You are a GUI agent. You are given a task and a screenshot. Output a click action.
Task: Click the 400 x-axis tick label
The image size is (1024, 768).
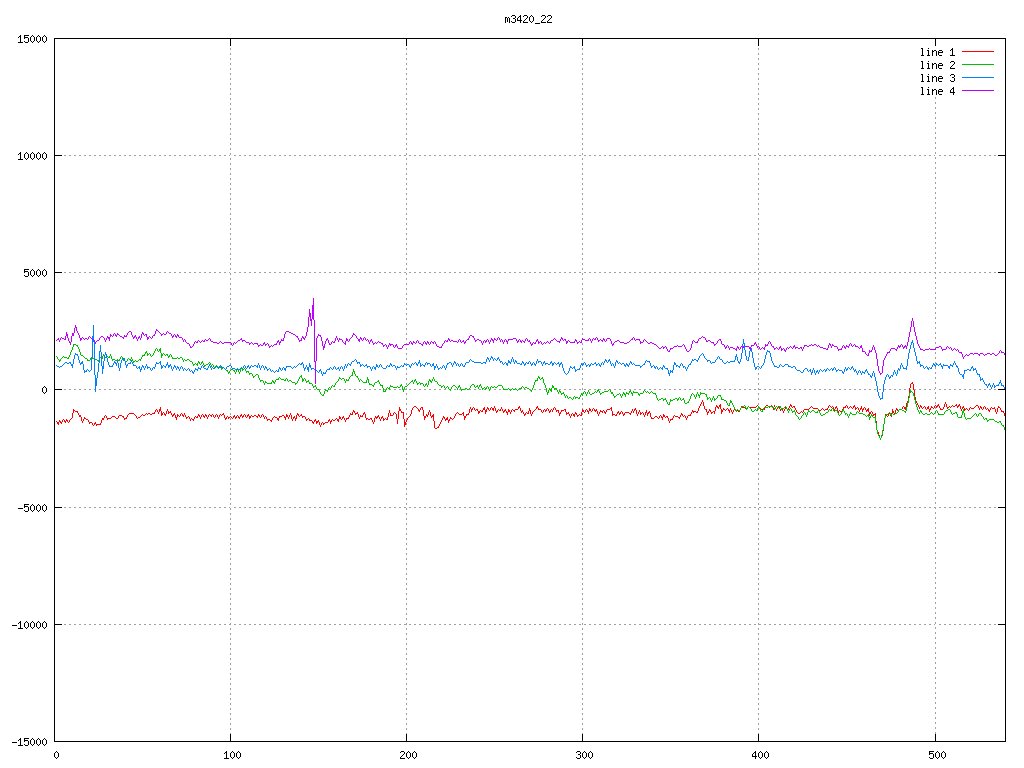(x=759, y=756)
